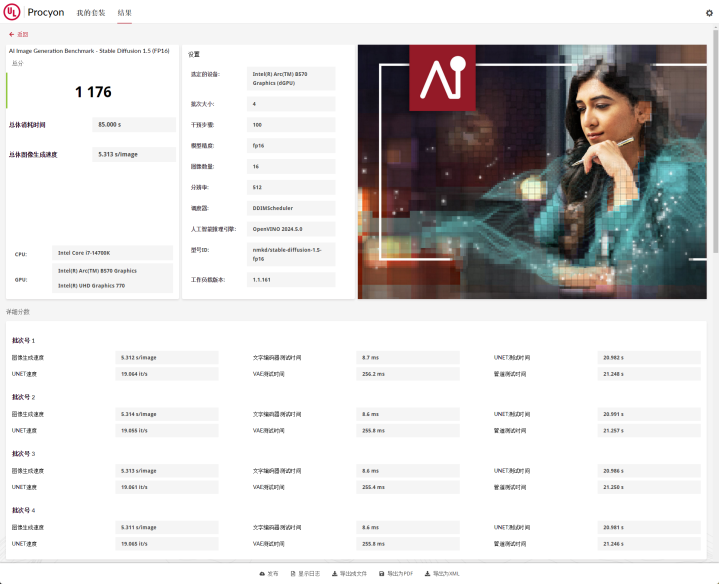Click the Intel(R) UHD Graphics 770 entry
719x584 pixels.
tap(91, 286)
